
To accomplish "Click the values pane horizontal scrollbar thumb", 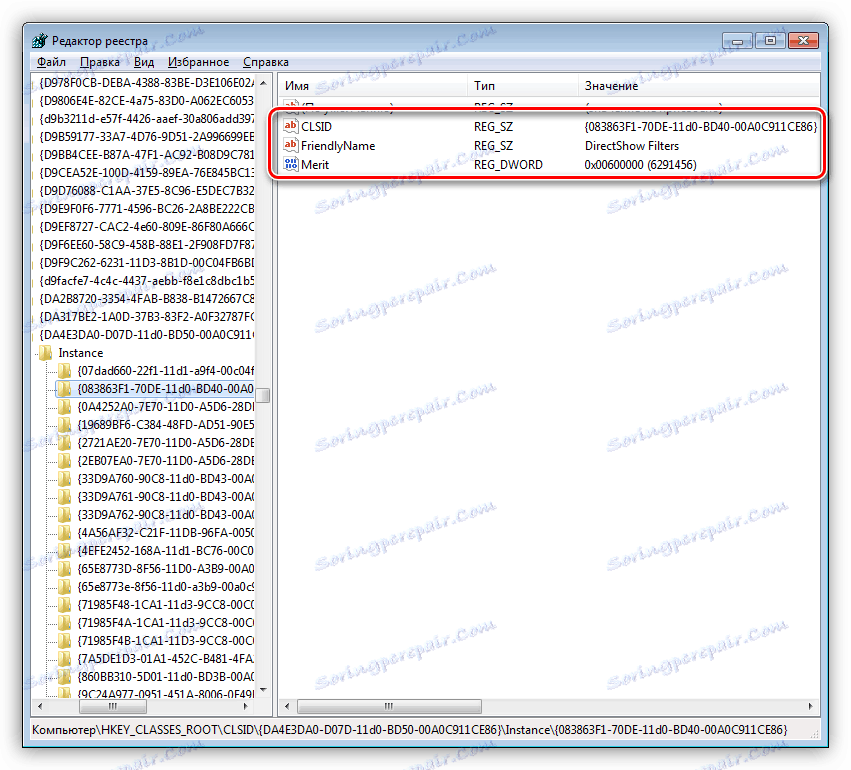I will [389, 706].
